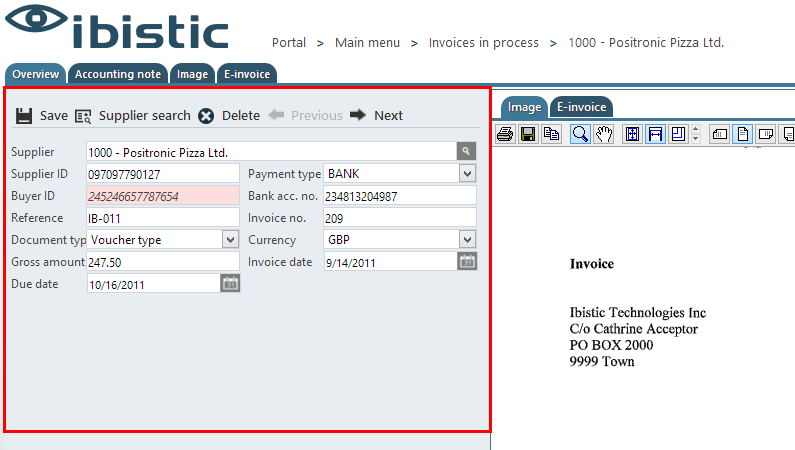Click the Delete X circle icon

point(206,116)
